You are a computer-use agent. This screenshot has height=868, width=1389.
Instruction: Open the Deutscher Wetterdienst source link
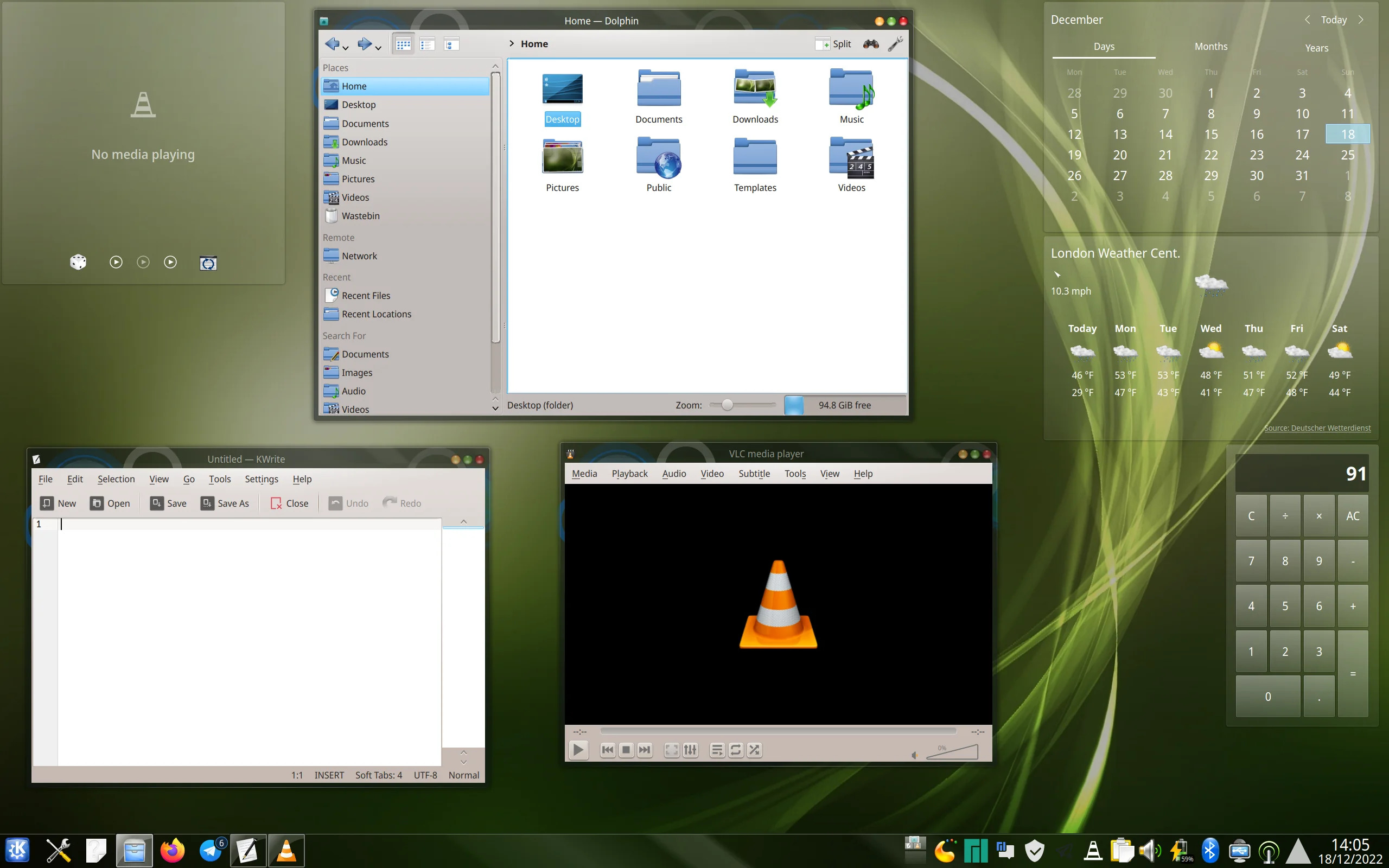pos(1317,427)
